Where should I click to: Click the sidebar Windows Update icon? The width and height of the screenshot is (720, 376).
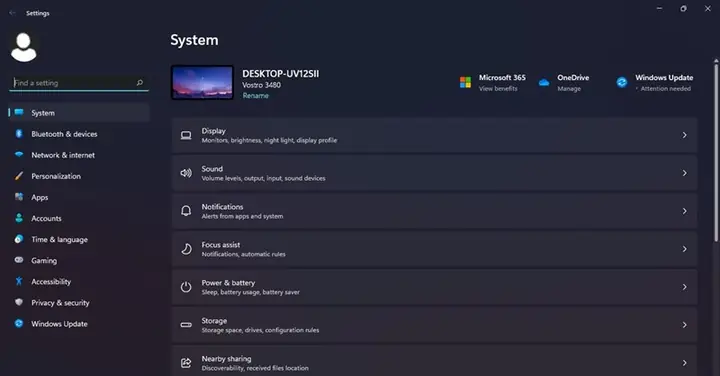point(19,323)
